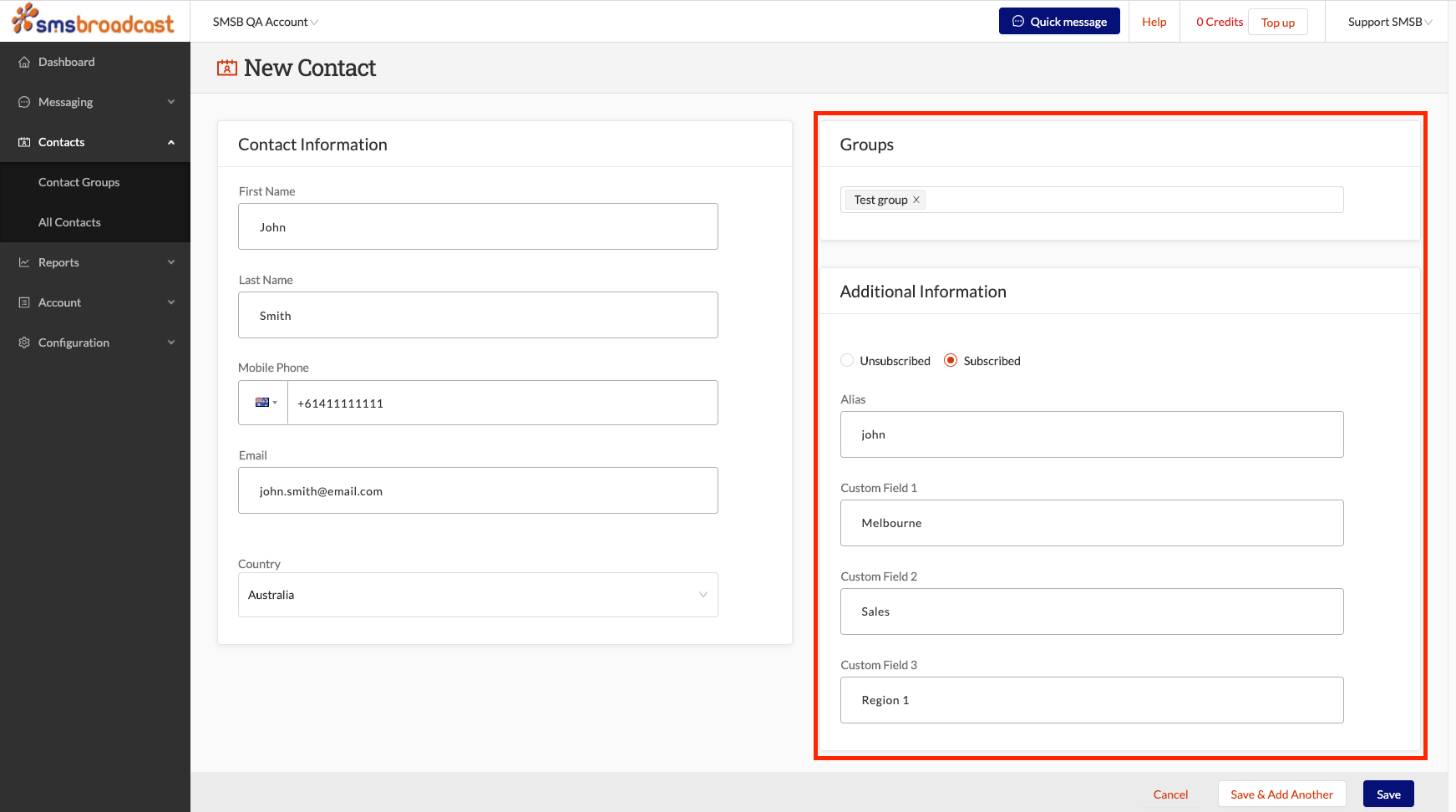Remove Test group with its x icon
Viewport: 1456px width, 812px height.
click(916, 199)
